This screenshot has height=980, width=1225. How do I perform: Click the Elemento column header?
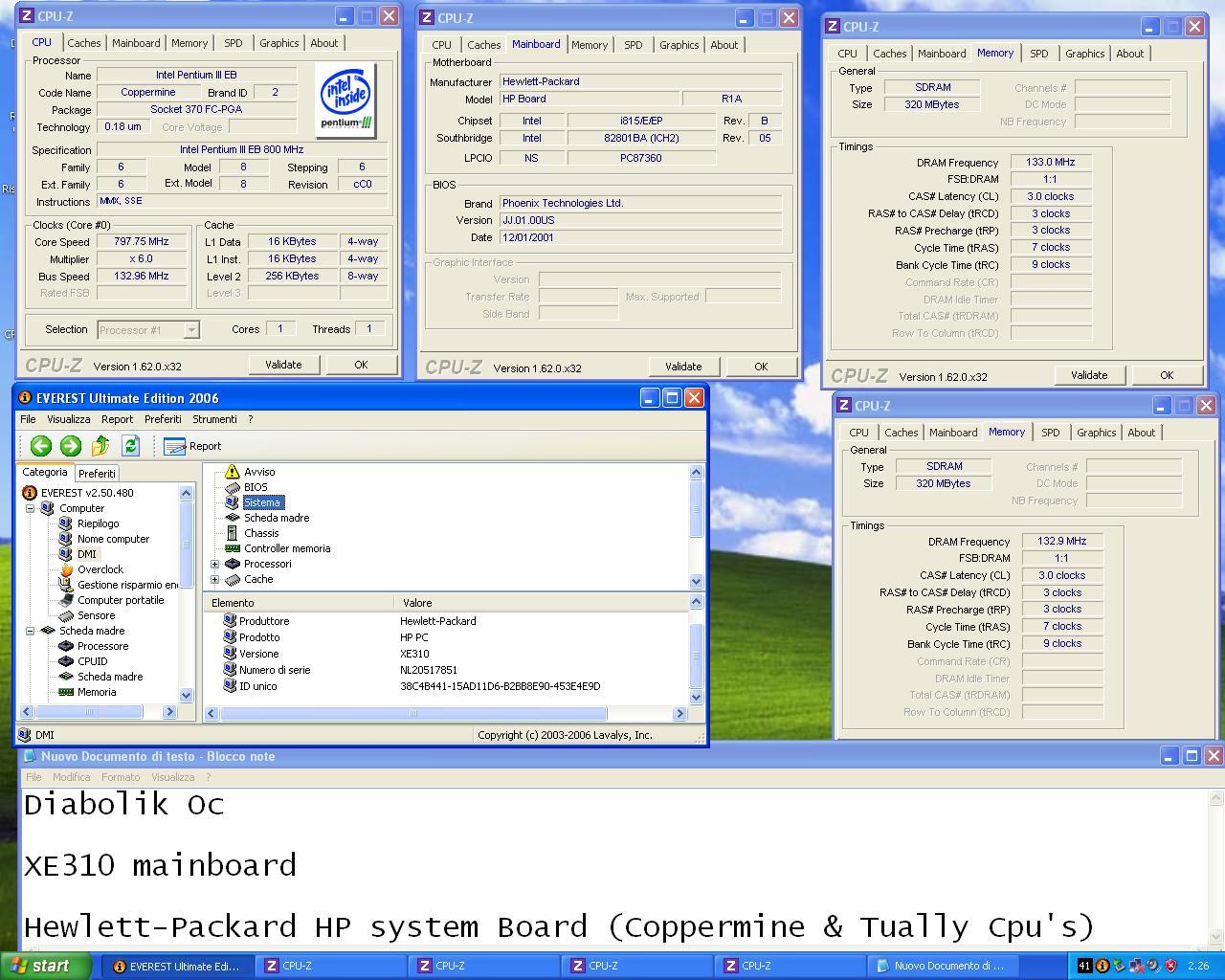click(299, 603)
